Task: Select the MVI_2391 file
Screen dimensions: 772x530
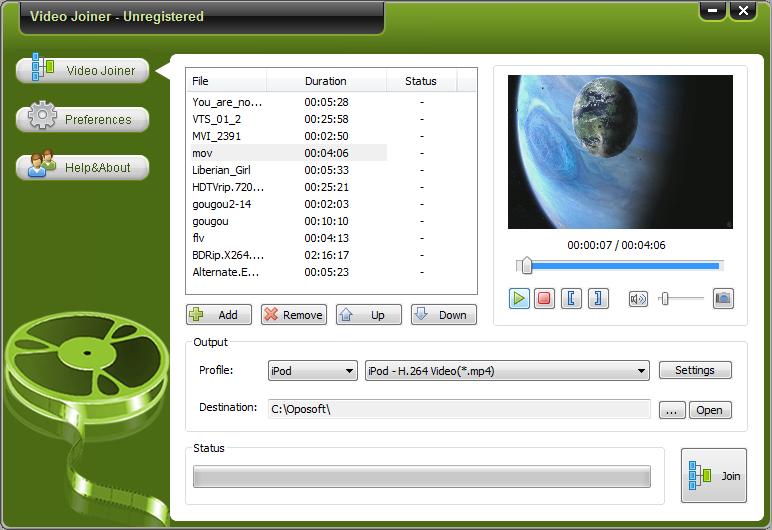Action: pos(331,136)
